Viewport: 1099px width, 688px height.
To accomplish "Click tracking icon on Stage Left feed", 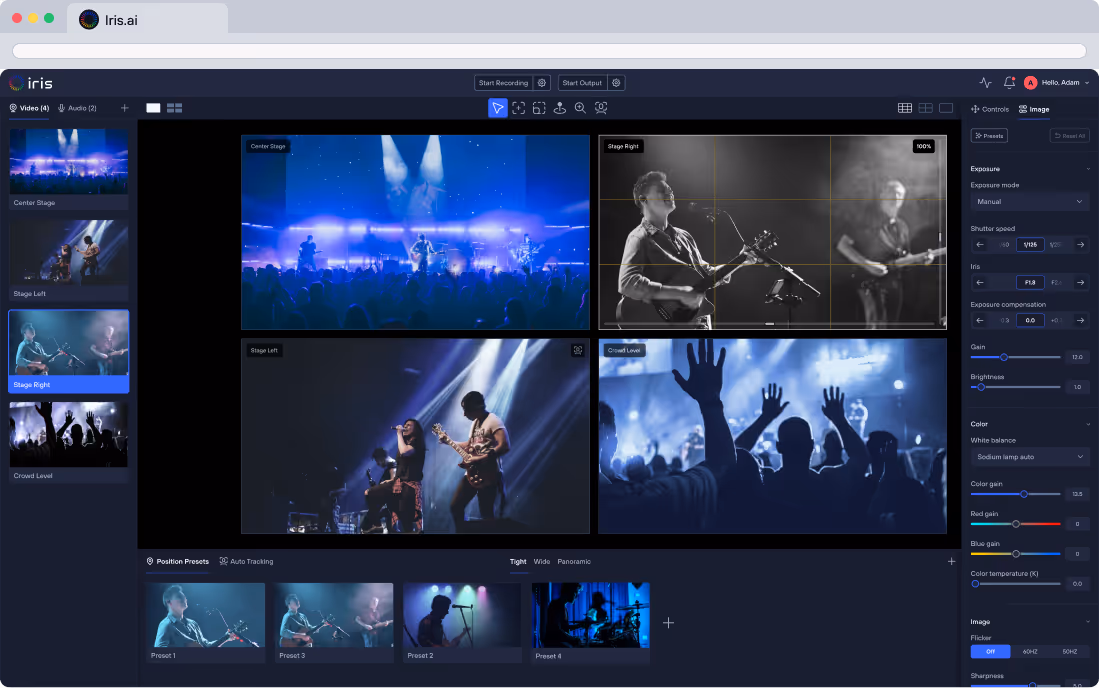I will pyautogui.click(x=578, y=350).
